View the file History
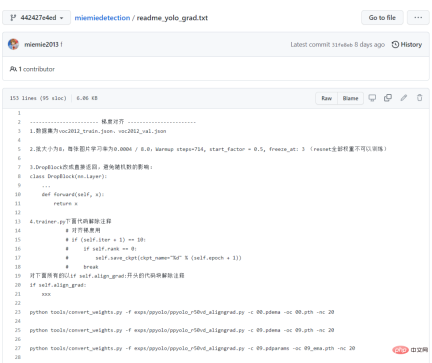 407,45
